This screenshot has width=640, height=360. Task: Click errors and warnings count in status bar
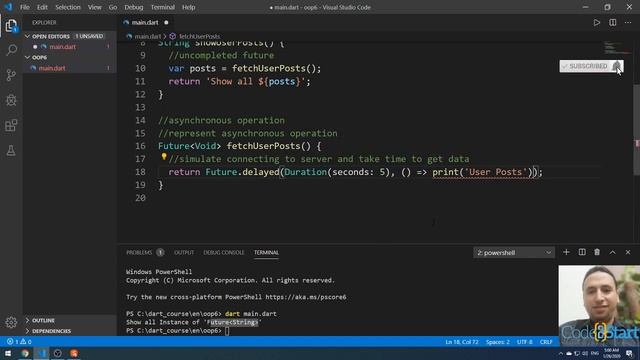point(19,342)
